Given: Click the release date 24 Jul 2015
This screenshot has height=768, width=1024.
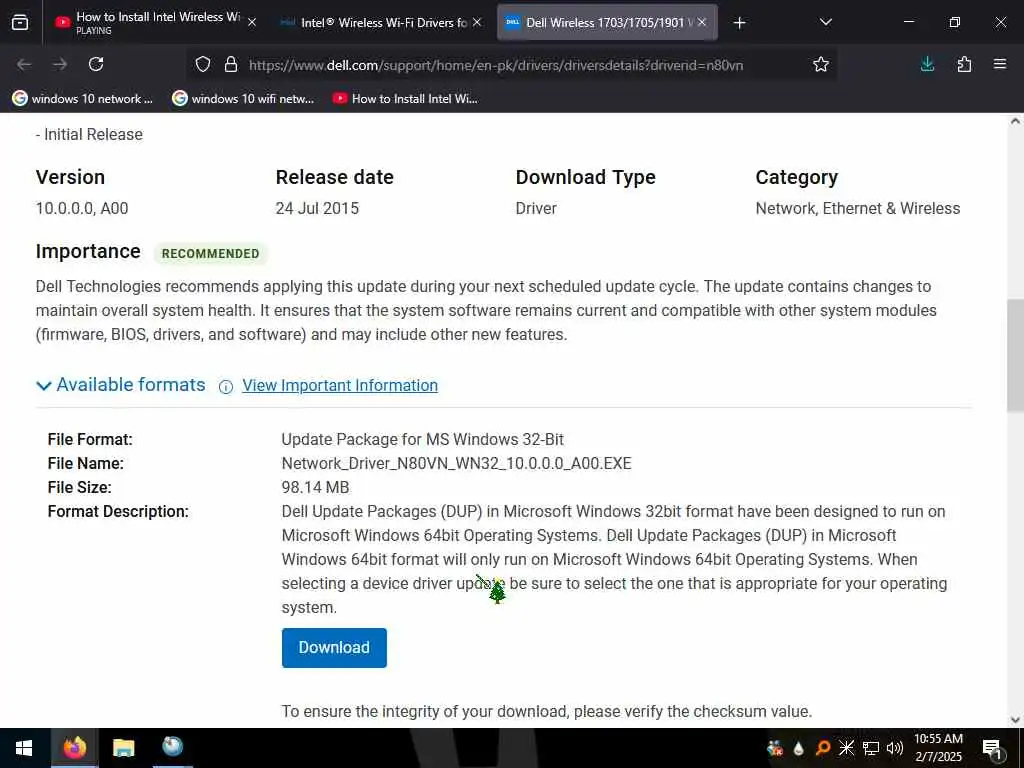Looking at the screenshot, I should (x=317, y=208).
